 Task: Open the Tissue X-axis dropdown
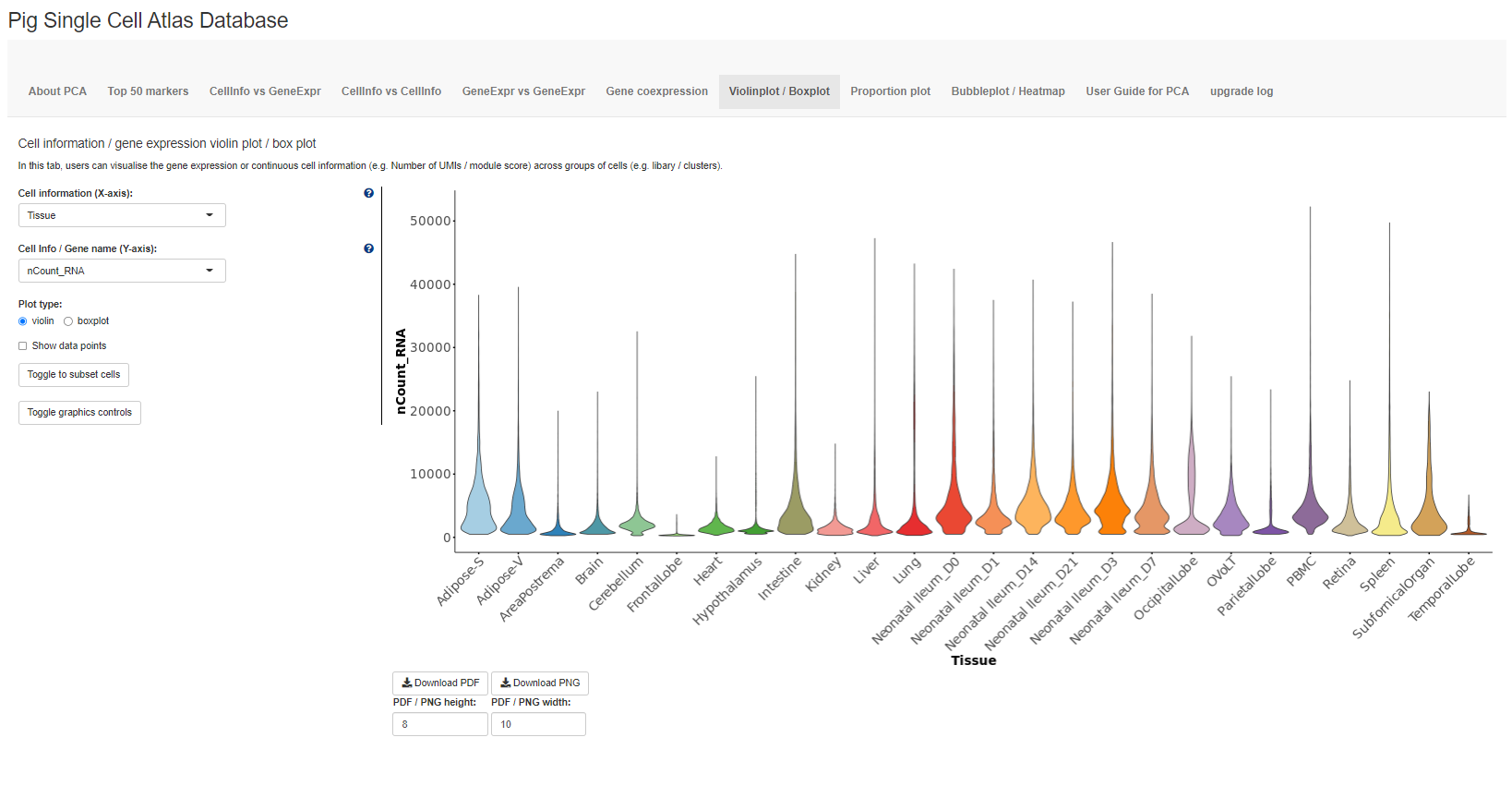(x=122, y=215)
